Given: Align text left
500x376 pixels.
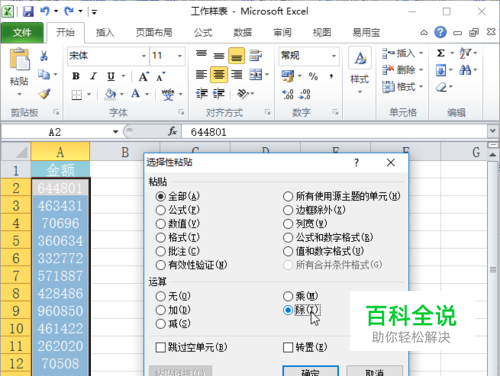Looking at the screenshot, I should coord(201,74).
